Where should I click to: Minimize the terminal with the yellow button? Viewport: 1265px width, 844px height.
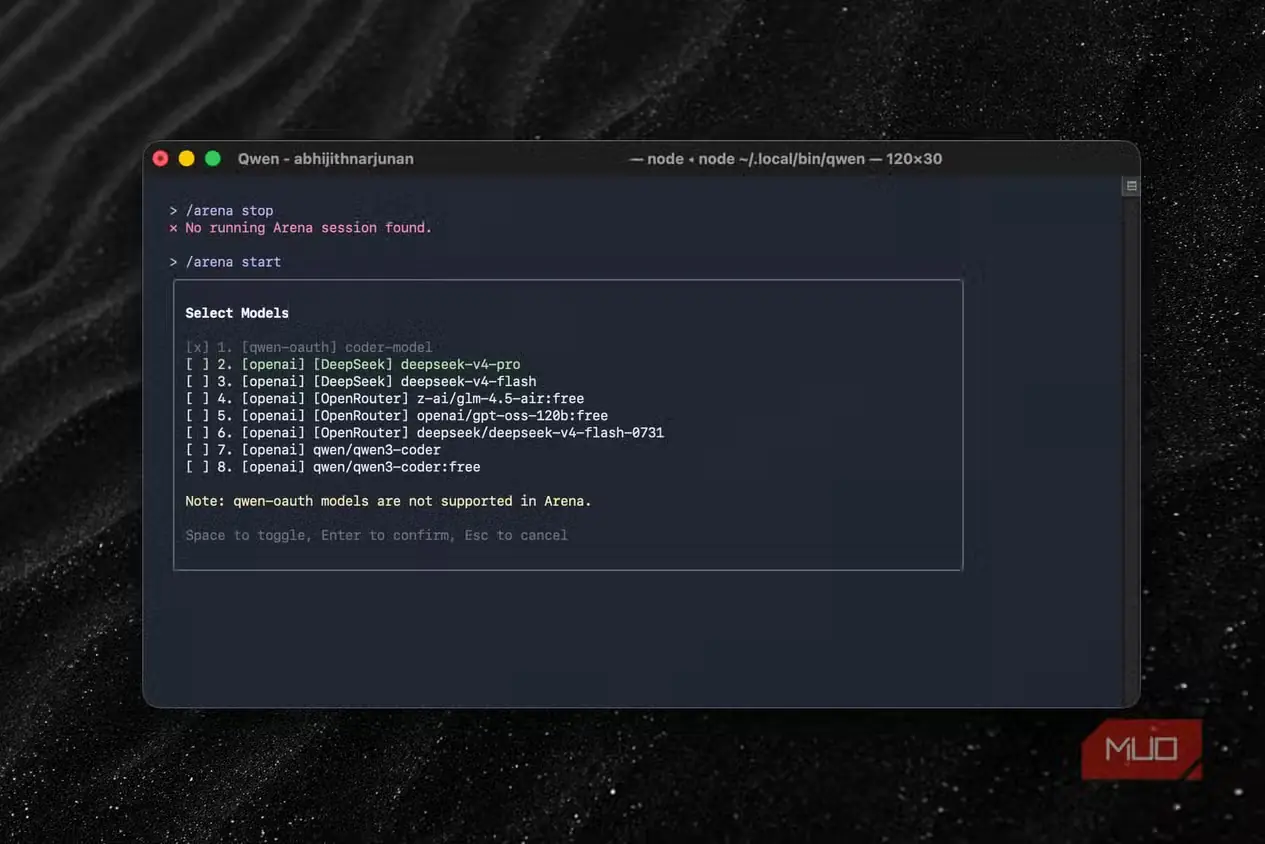186,158
